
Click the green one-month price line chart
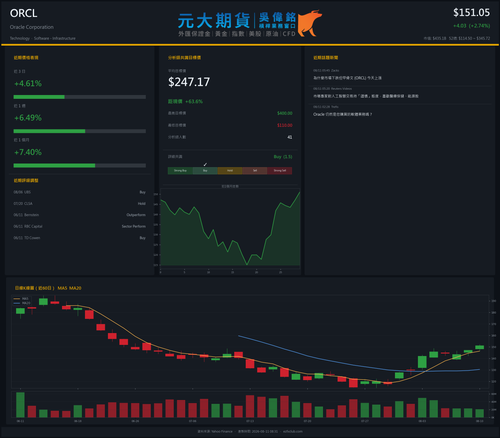click(230, 229)
